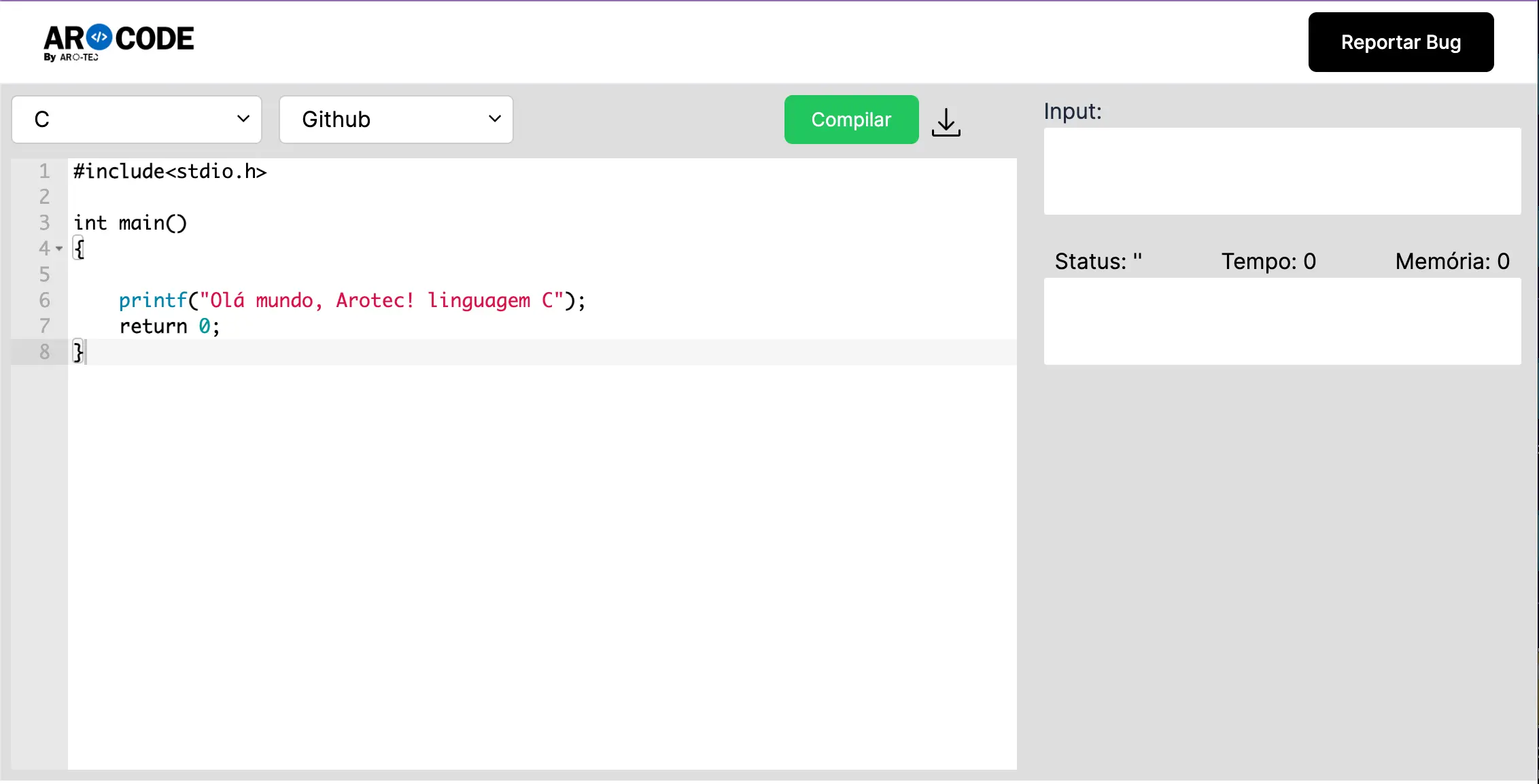Click inside the Input text area

tap(1281, 171)
